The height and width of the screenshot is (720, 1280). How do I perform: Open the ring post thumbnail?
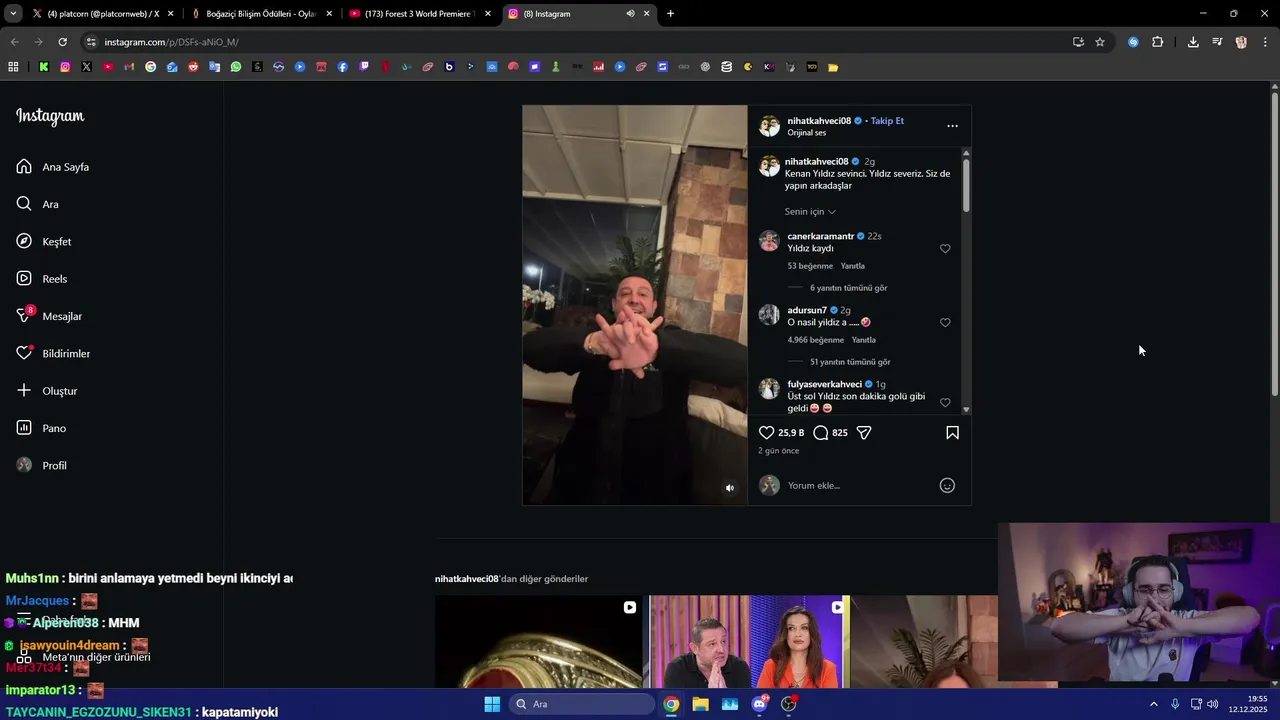pos(538,641)
